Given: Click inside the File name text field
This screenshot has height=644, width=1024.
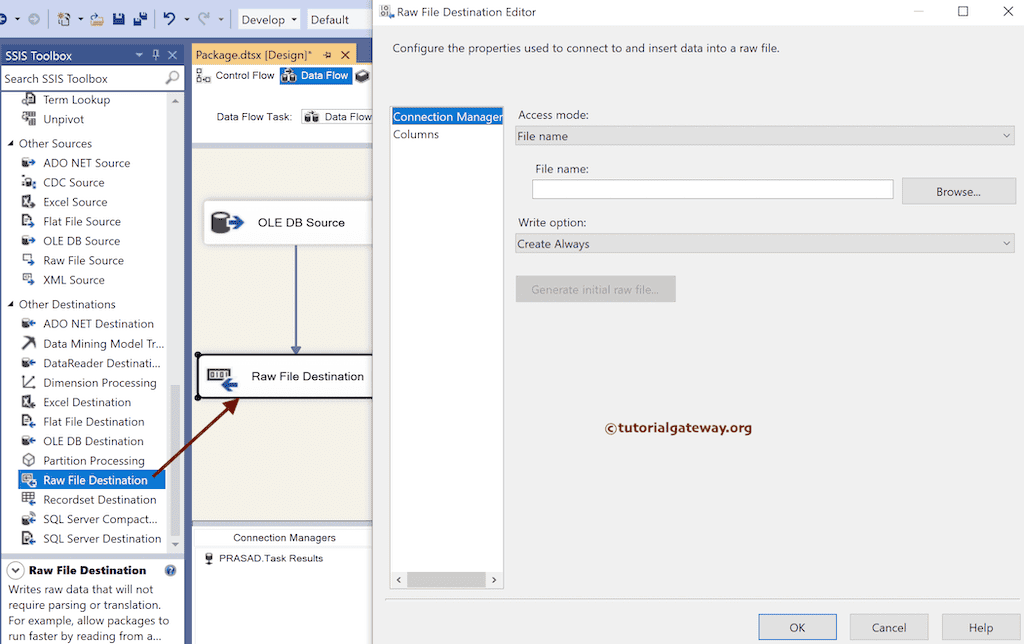Looking at the screenshot, I should coord(711,188).
